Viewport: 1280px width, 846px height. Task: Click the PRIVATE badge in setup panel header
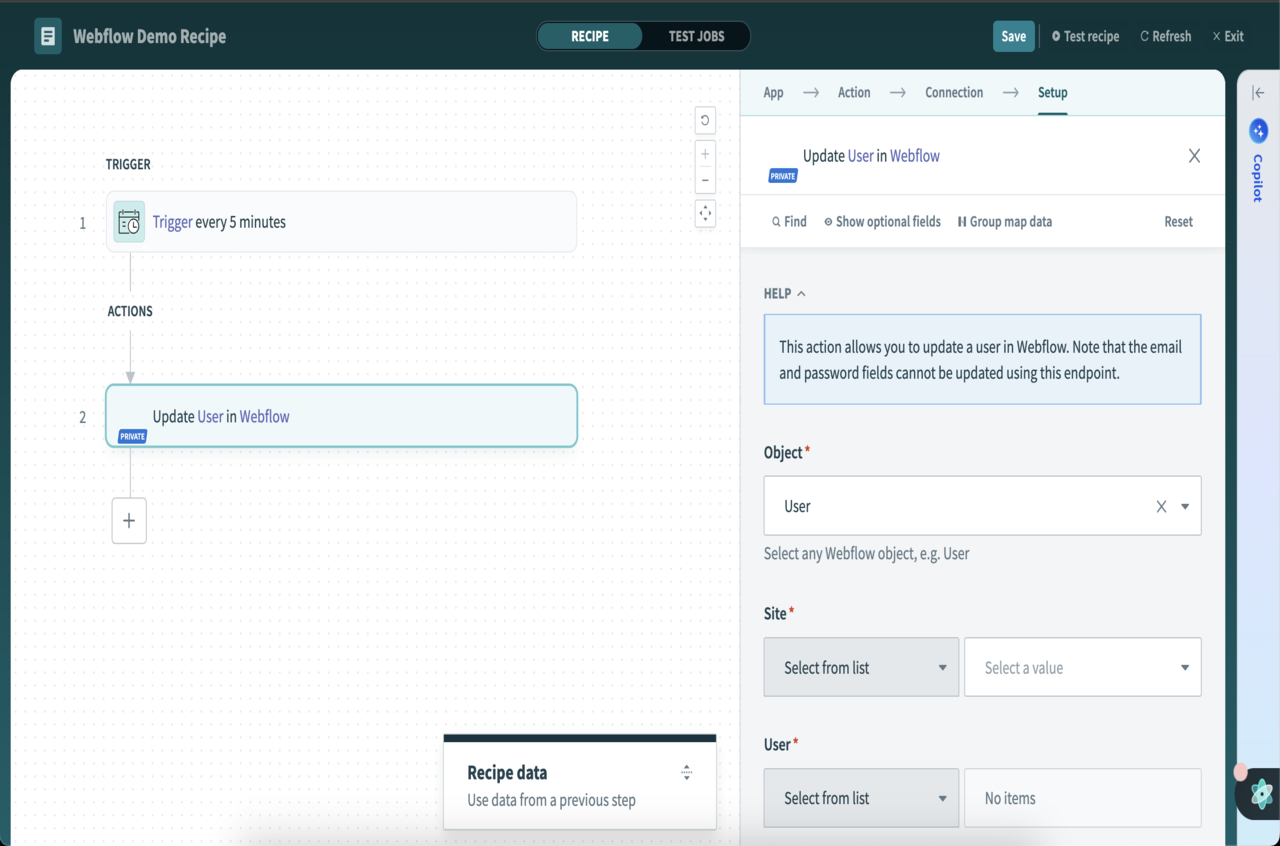click(x=783, y=176)
